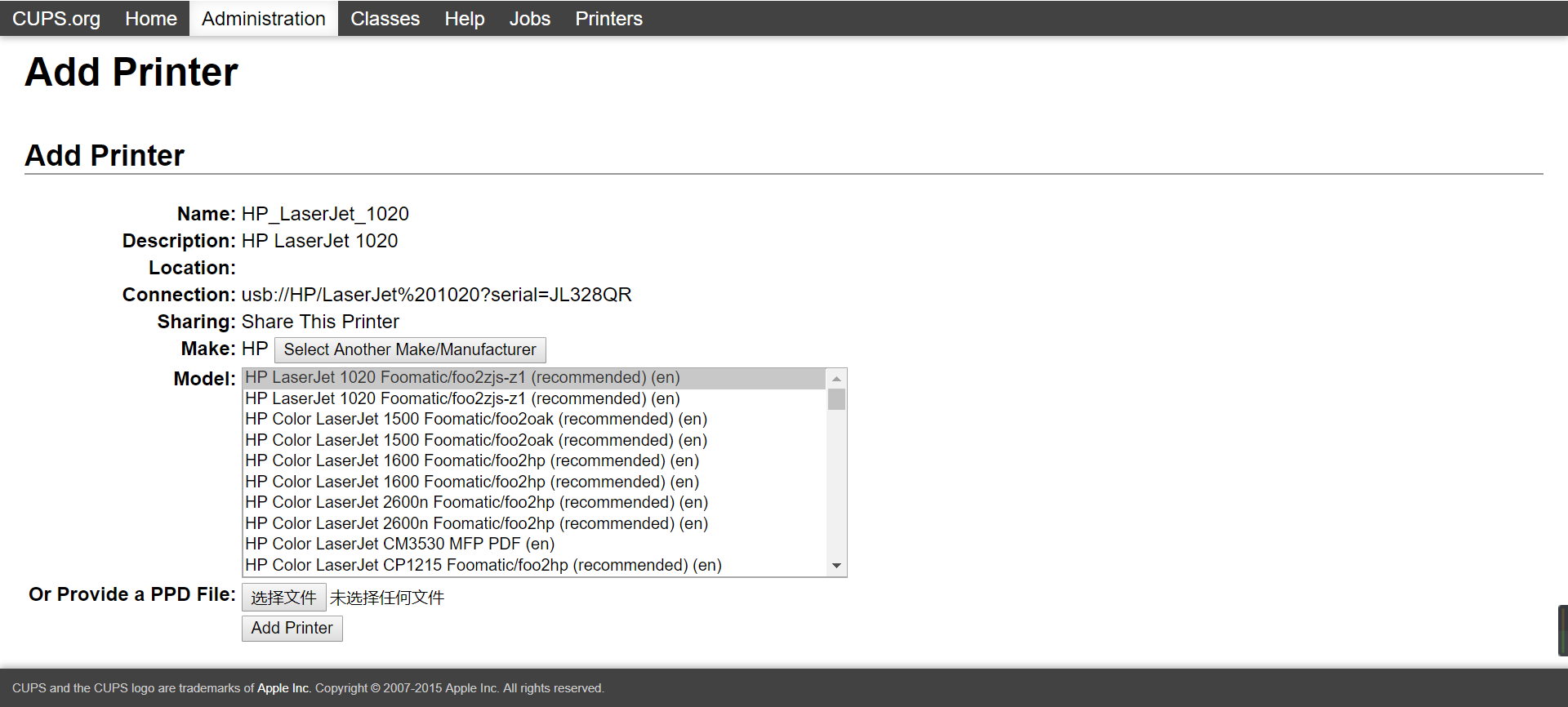
Task: Switch to the Classes tab
Action: (385, 19)
